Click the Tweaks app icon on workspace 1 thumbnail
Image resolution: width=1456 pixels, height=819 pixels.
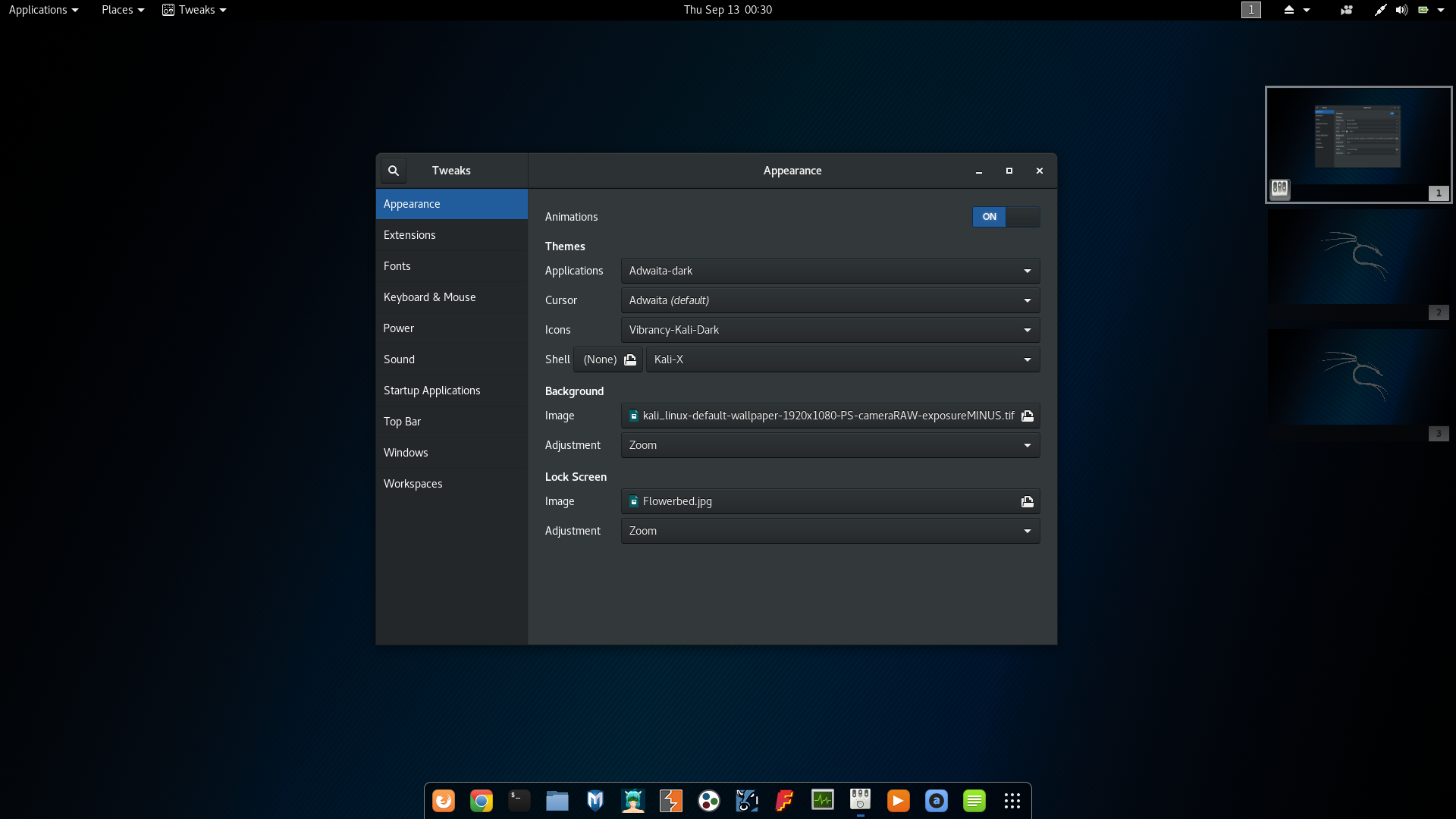click(1280, 189)
